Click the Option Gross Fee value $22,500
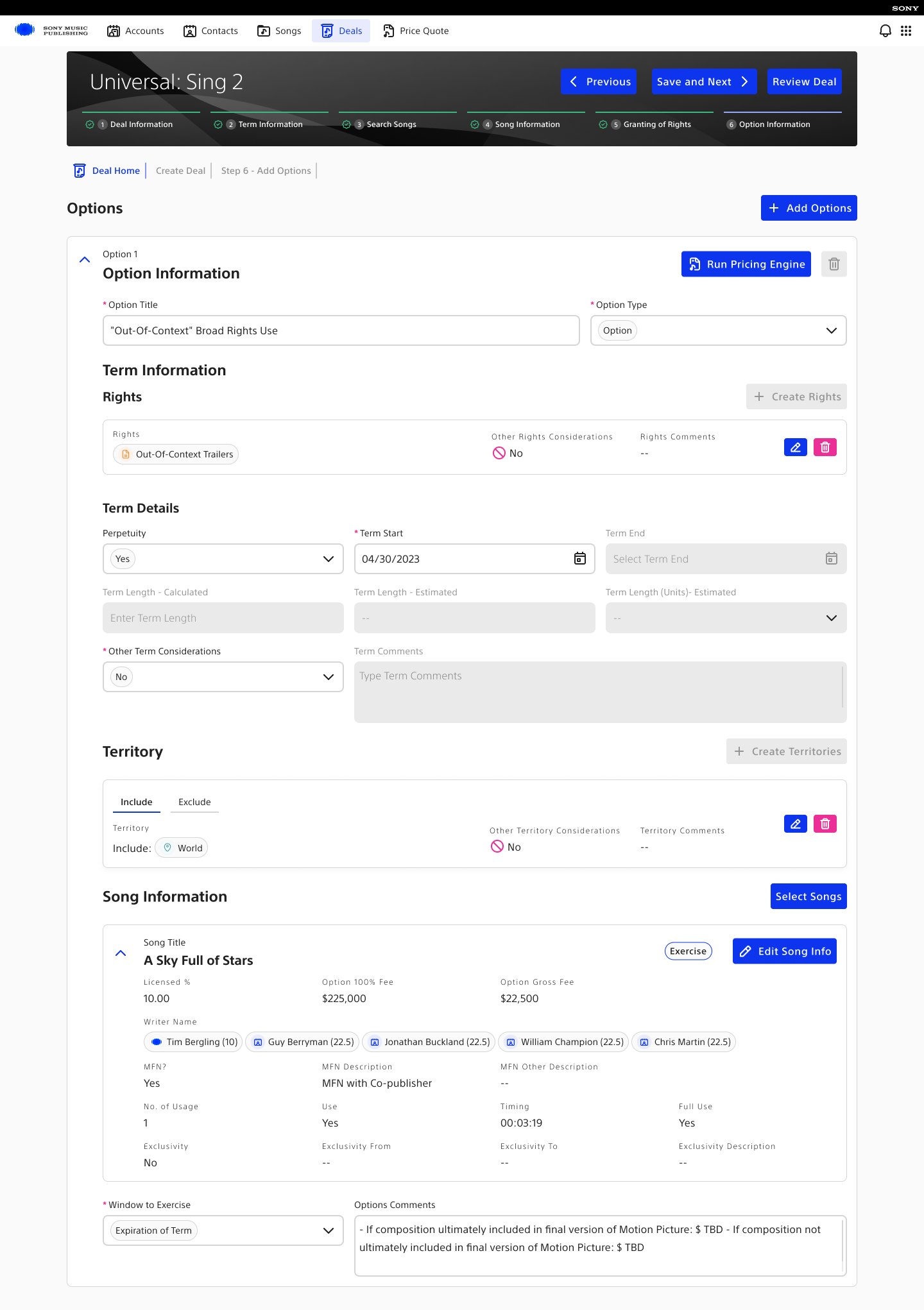The image size is (924, 1310). [520, 998]
